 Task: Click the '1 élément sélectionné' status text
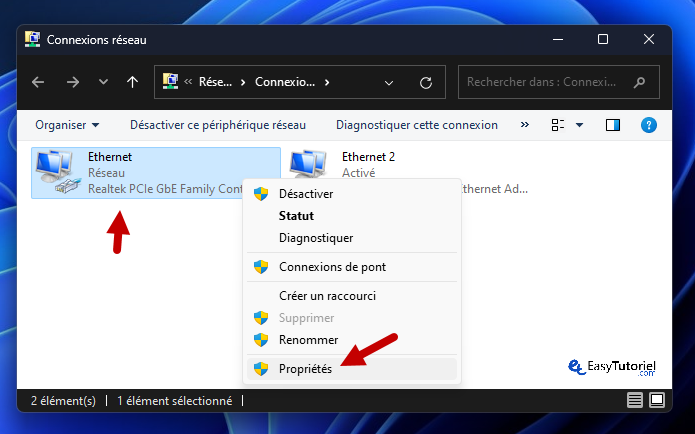pyautogui.click(x=175, y=401)
